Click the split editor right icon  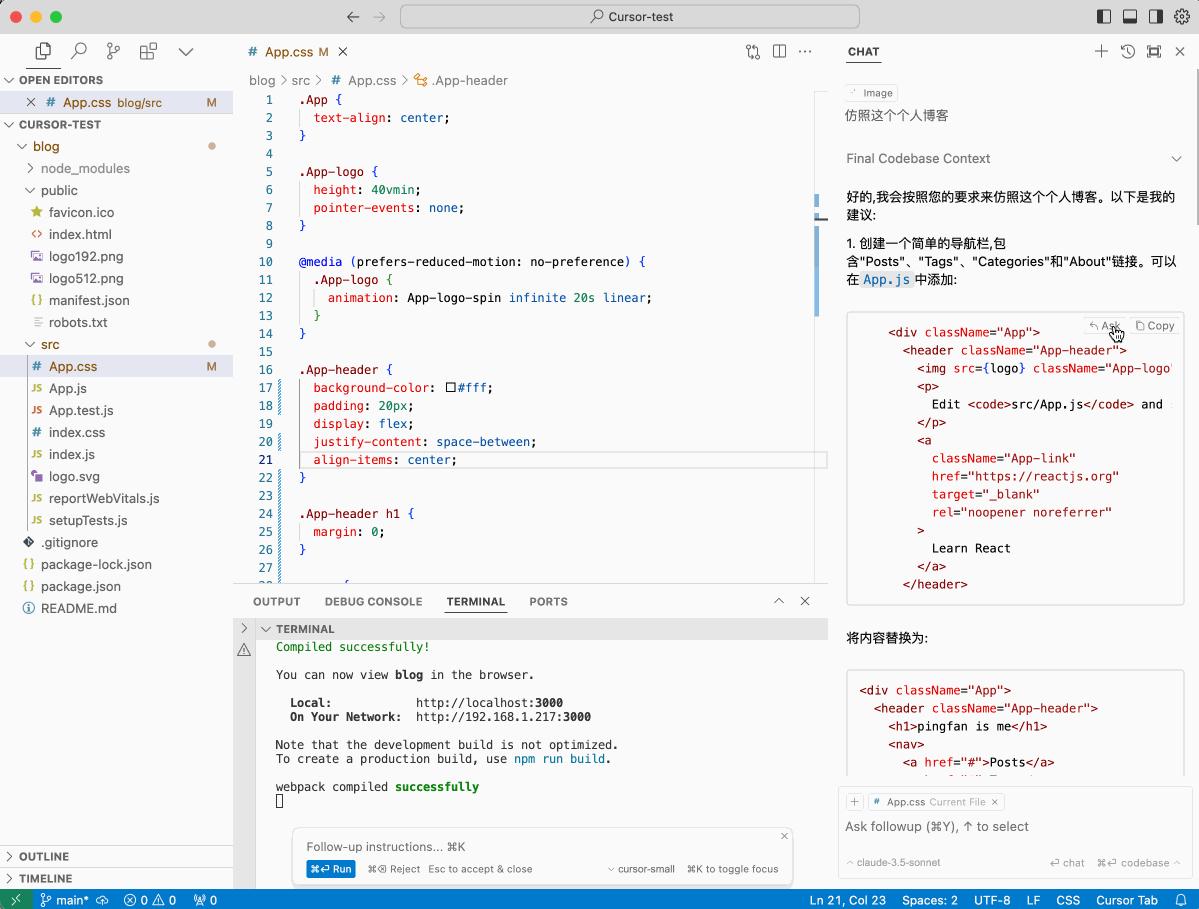779,51
